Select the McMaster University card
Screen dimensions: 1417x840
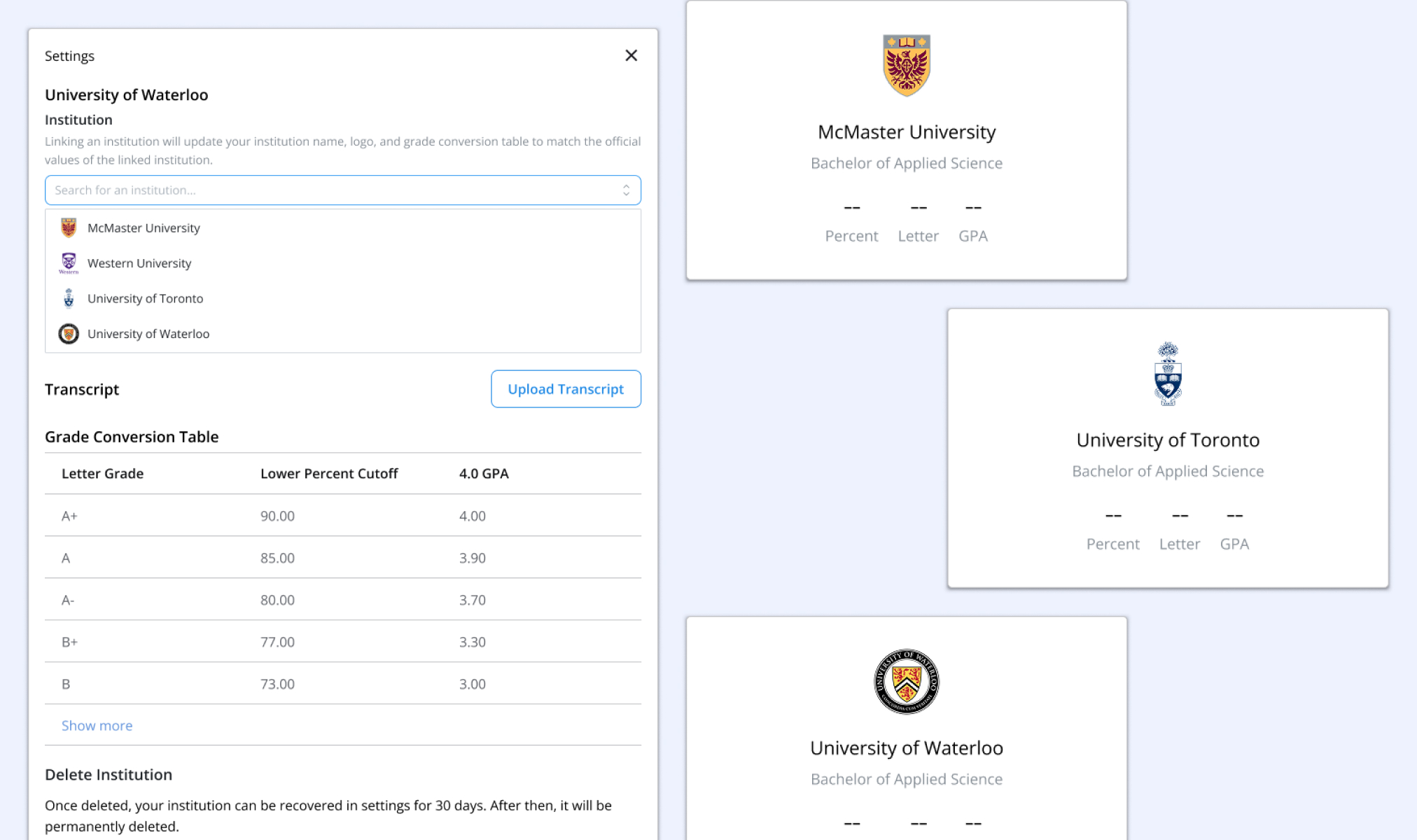907,139
